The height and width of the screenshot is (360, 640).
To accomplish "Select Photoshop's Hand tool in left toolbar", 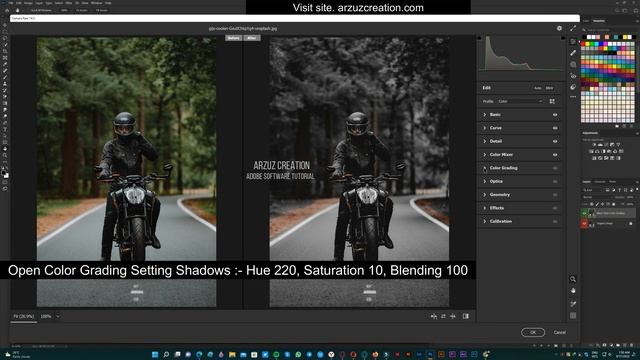I will point(5,149).
